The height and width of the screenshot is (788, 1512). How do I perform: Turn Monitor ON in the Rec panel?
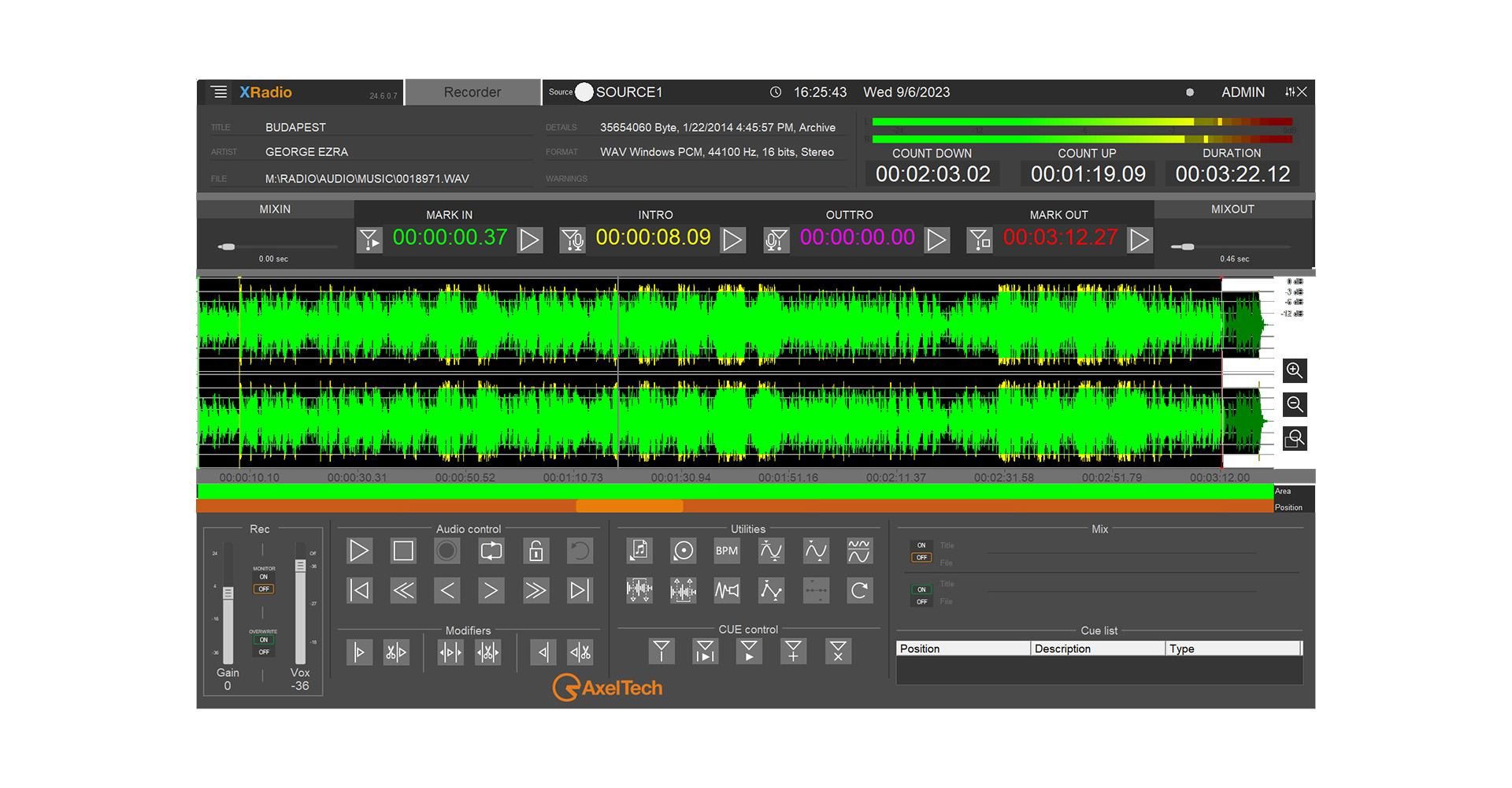point(264,577)
